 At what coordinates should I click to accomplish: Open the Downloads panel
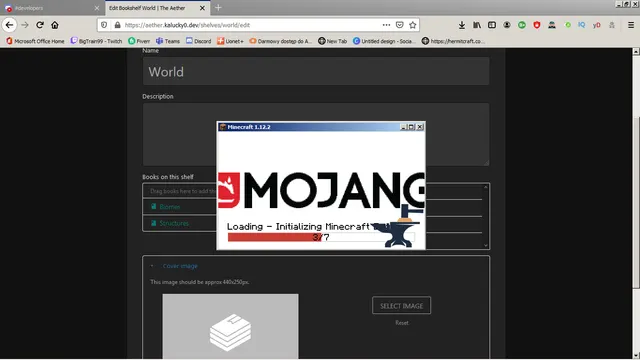pyautogui.click(x=462, y=25)
